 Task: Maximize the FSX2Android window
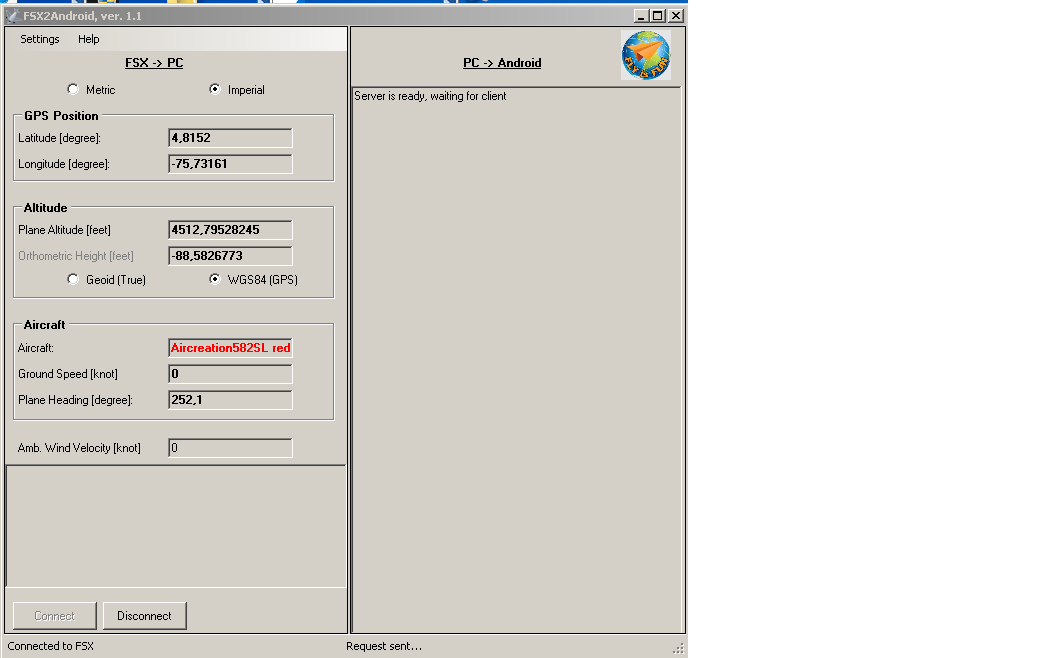(x=658, y=16)
